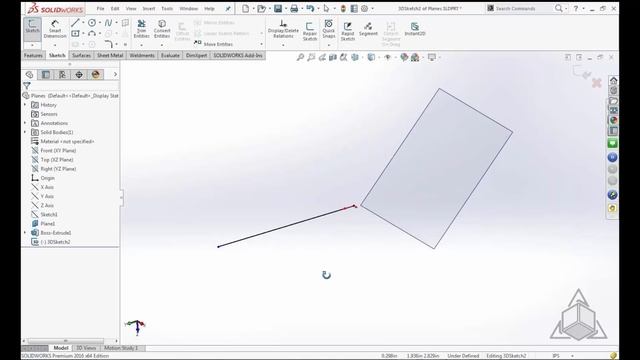Open the Insert menu
The image size is (640, 360).
(149, 9)
